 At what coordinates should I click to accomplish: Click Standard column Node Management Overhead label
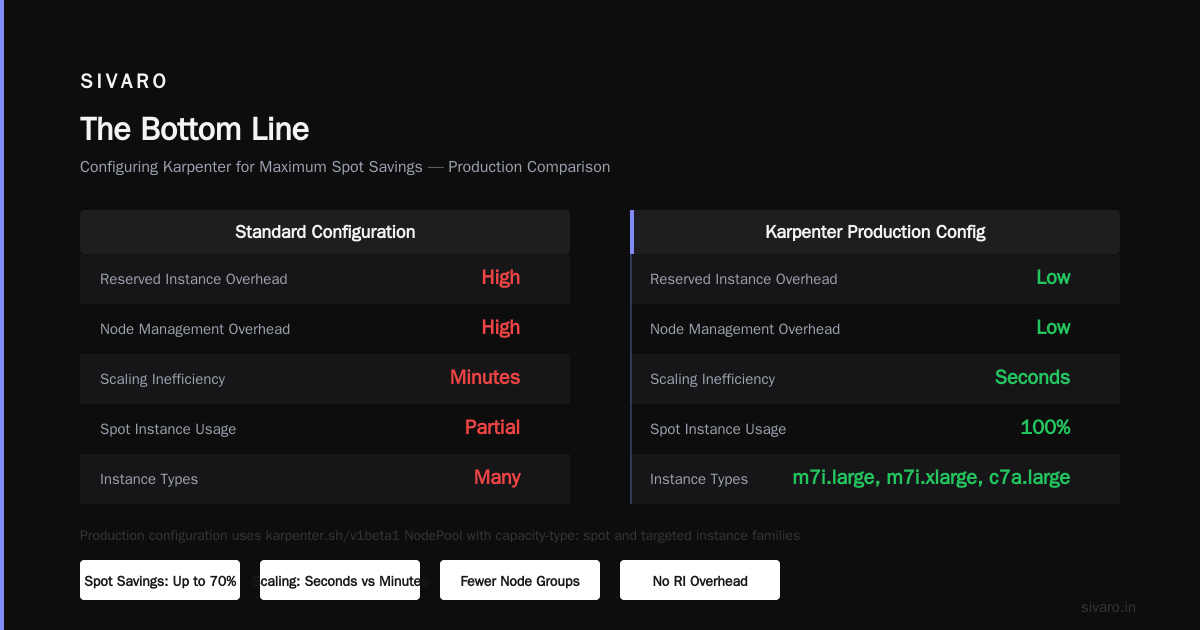[195, 329]
